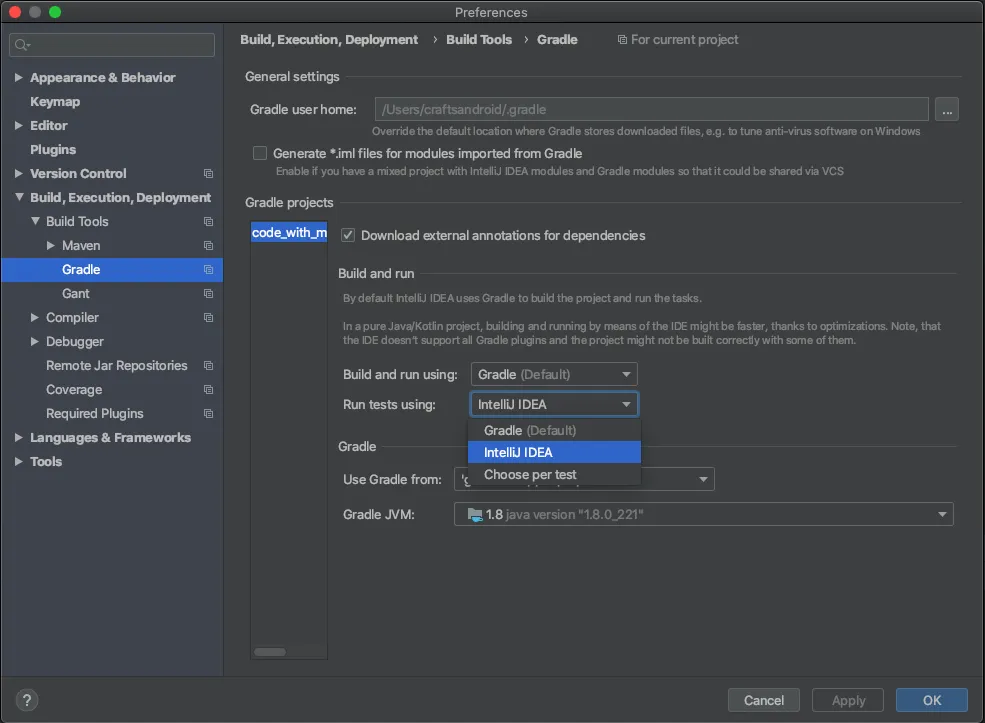Click the project-level icon beside Gradle
The height and width of the screenshot is (723, 985).
208,270
